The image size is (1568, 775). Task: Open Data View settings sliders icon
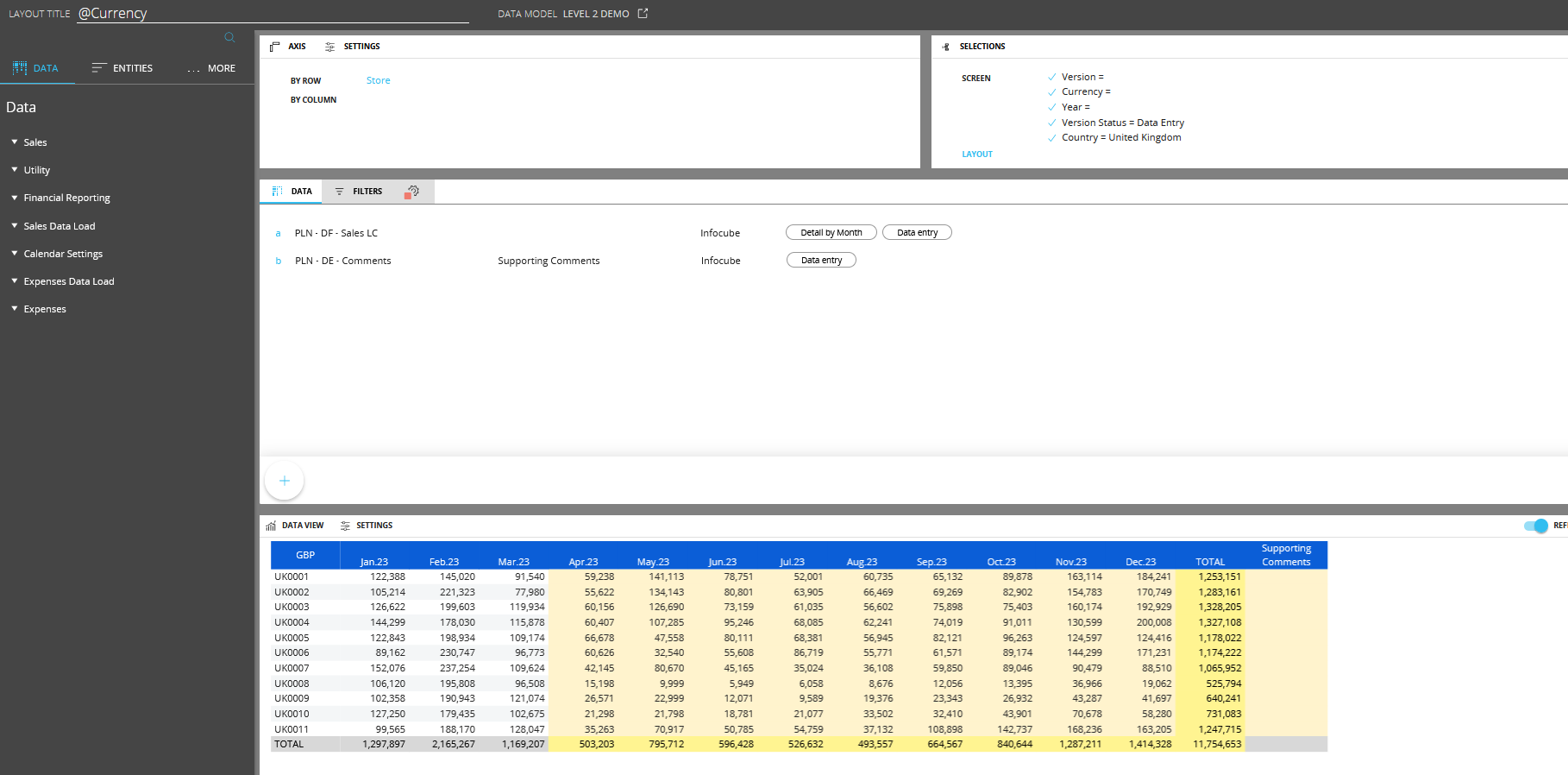(345, 526)
